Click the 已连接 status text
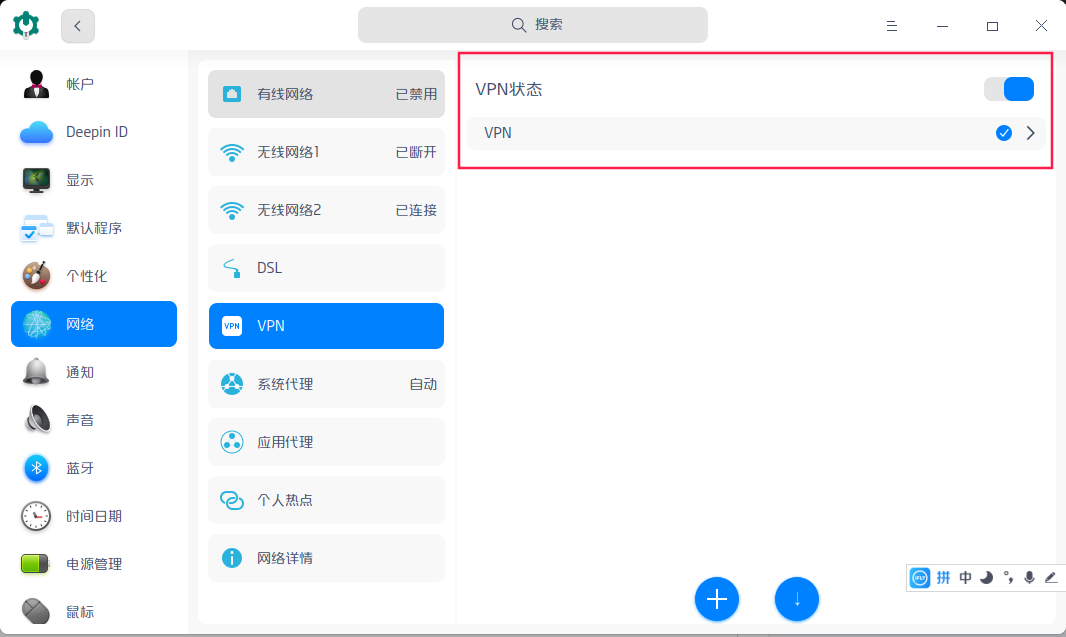The width and height of the screenshot is (1066, 637). point(416,211)
